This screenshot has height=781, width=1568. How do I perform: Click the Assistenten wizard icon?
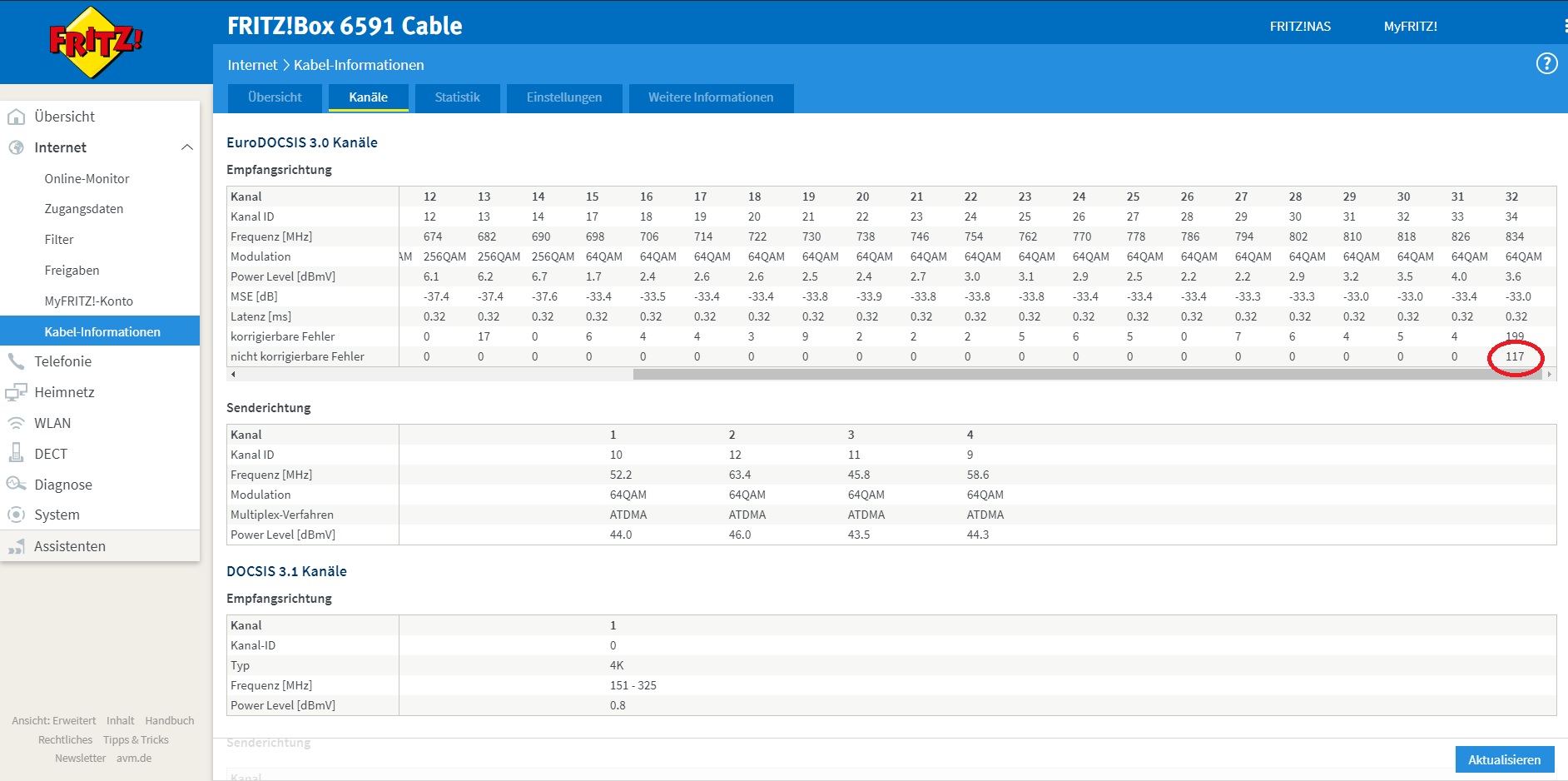pos(16,546)
